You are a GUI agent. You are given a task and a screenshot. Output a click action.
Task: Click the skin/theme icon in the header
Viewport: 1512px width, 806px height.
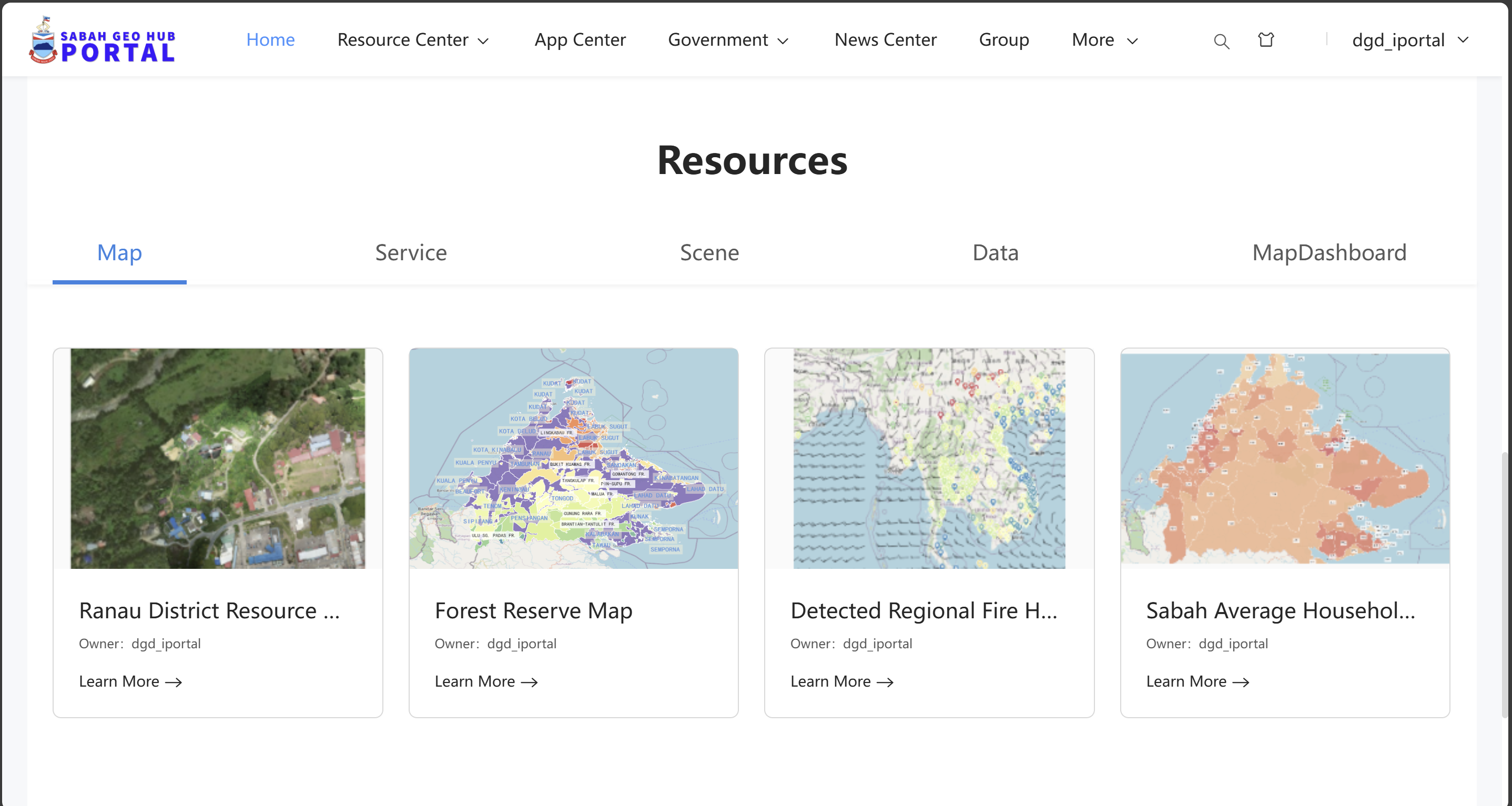click(1265, 40)
